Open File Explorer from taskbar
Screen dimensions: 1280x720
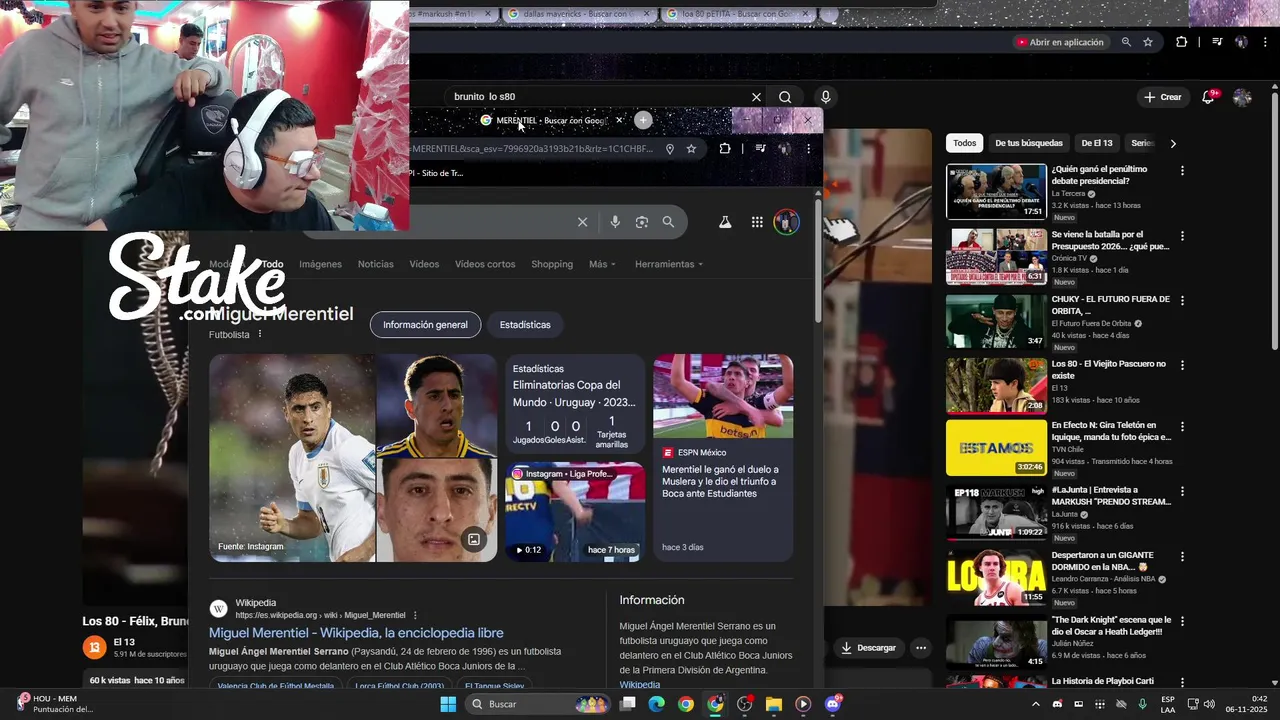[x=774, y=704]
